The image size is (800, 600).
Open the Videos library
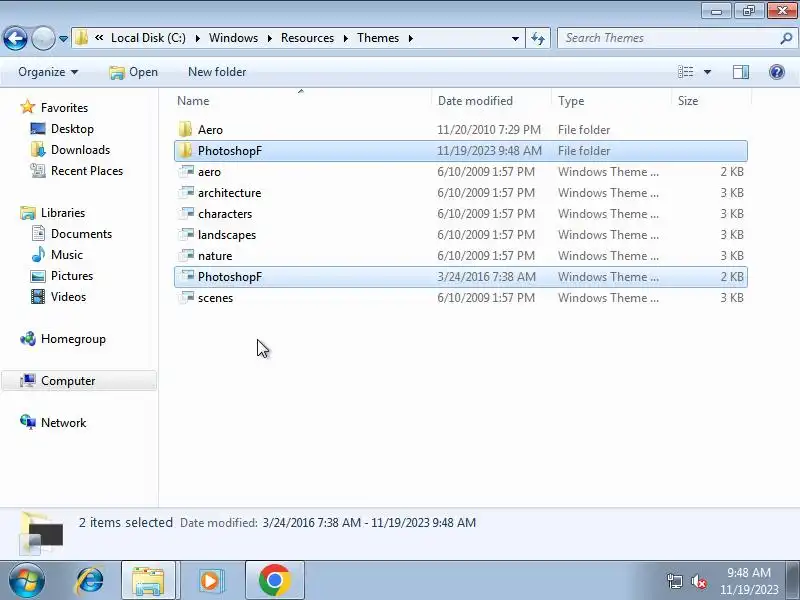(58, 296)
